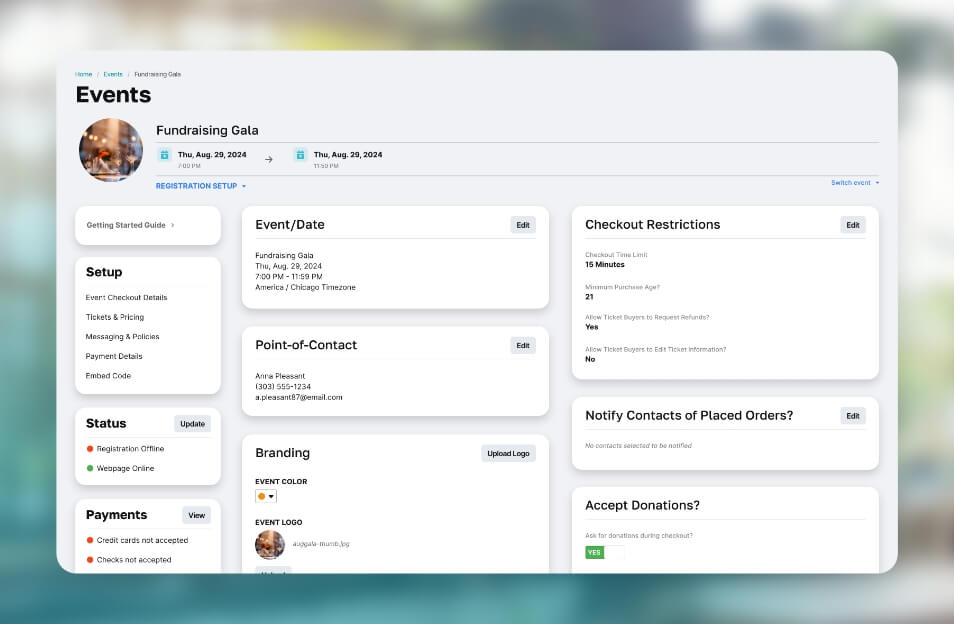Screen dimensions: 954x624
Task: Click the event logo thumbnail in Branding
Action: point(270,544)
